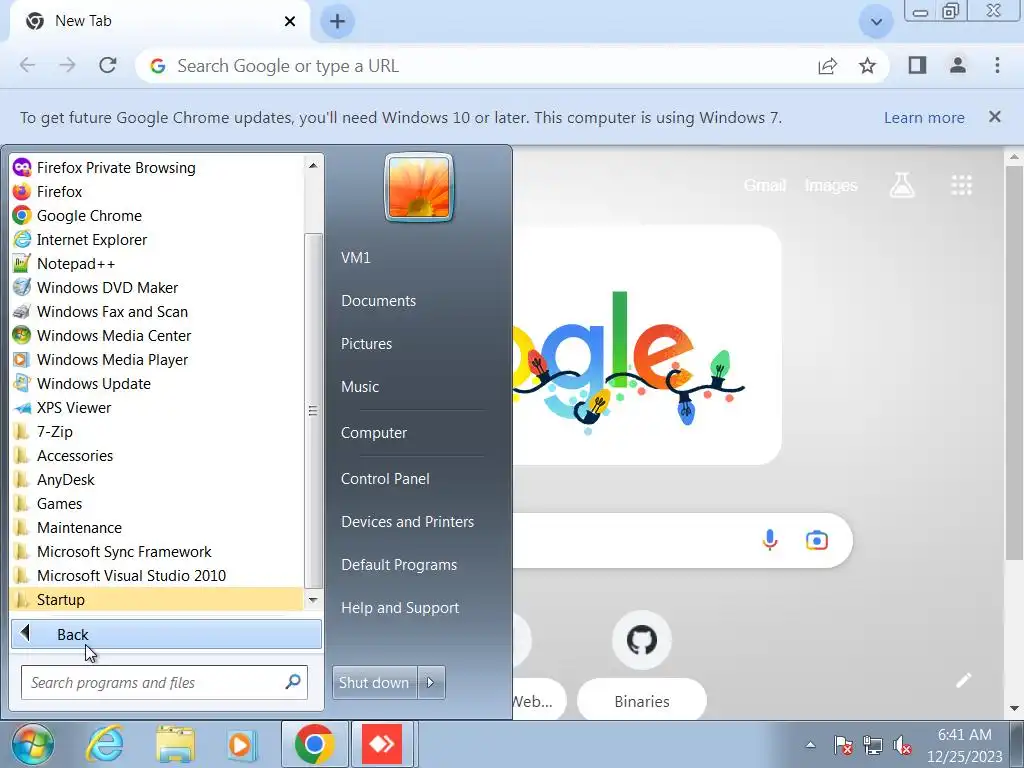The image size is (1024, 768).
Task: Open the Search Labs flask icon
Action: click(902, 185)
